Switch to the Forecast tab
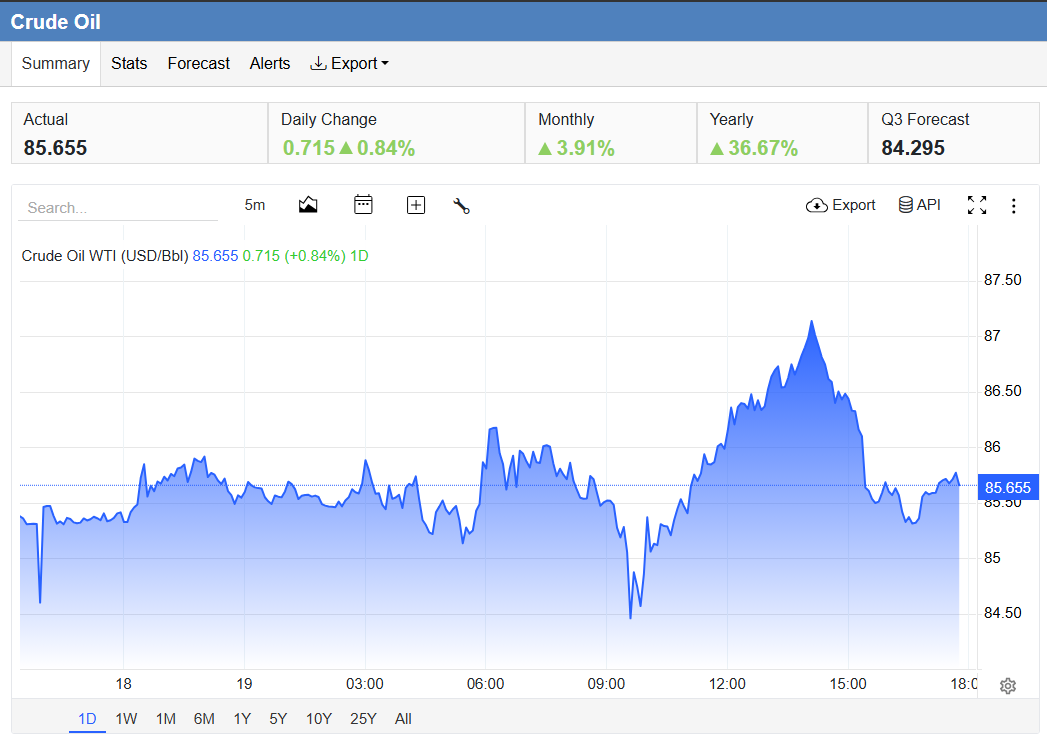Viewport: 1047px width, 746px height. pos(198,63)
